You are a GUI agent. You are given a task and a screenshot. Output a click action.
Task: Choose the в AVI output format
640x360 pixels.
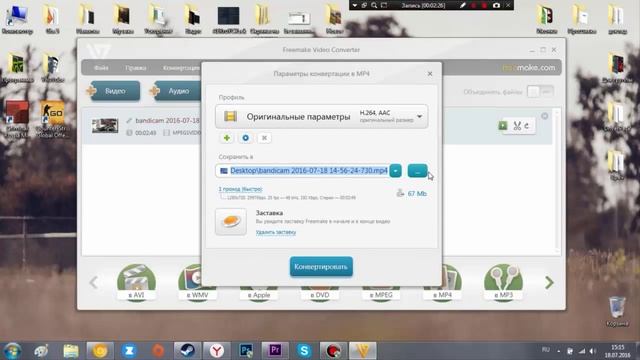click(x=136, y=282)
